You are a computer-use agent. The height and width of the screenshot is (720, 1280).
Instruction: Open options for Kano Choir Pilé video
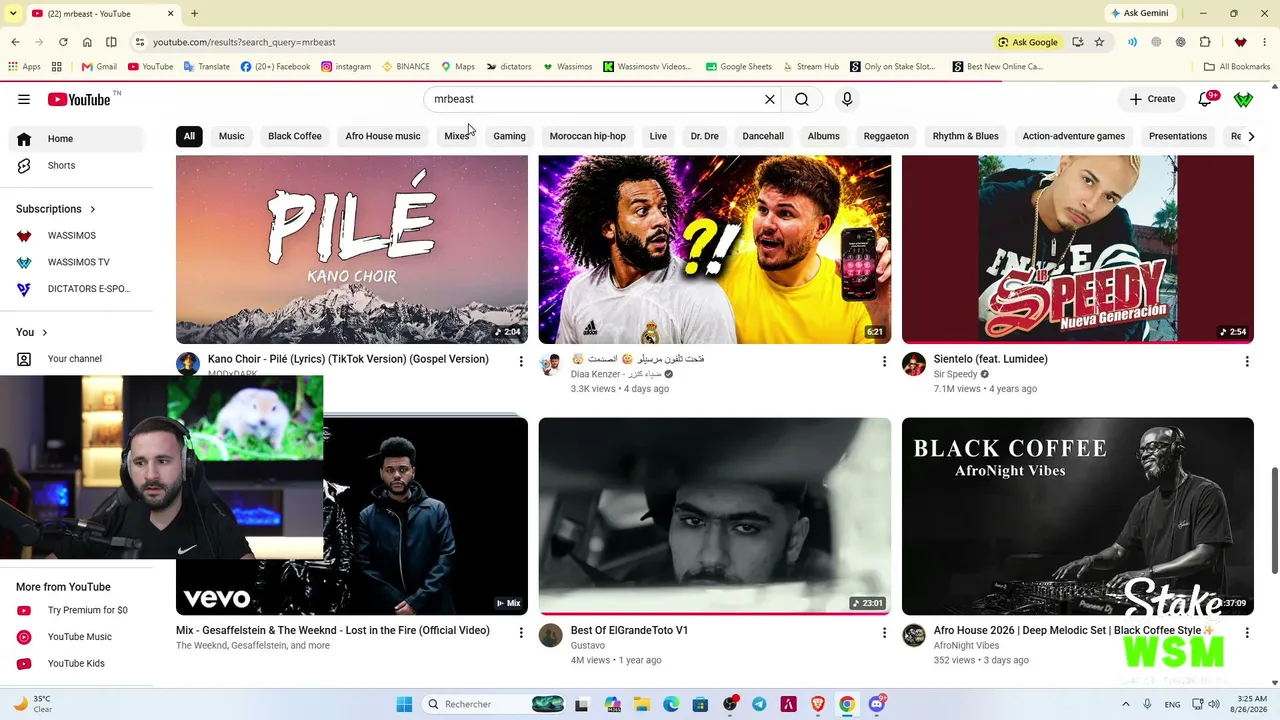coord(521,361)
